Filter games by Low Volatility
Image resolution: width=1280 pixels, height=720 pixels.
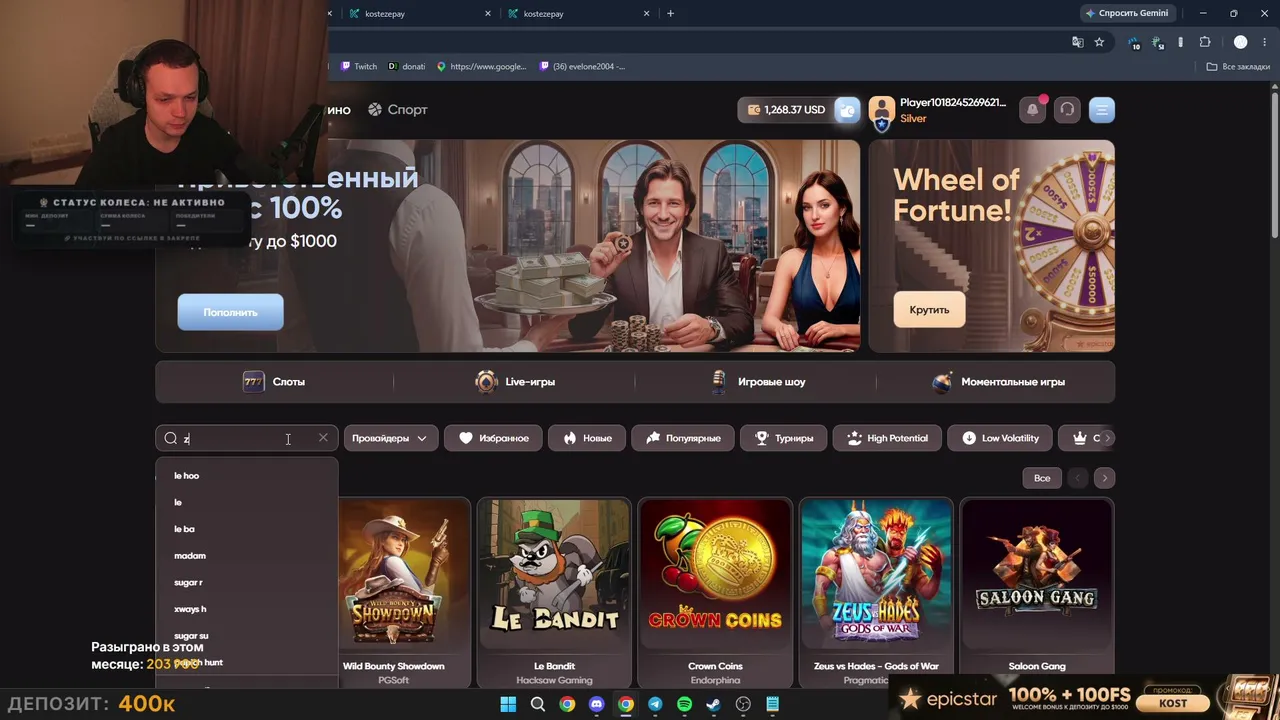pos(1000,438)
